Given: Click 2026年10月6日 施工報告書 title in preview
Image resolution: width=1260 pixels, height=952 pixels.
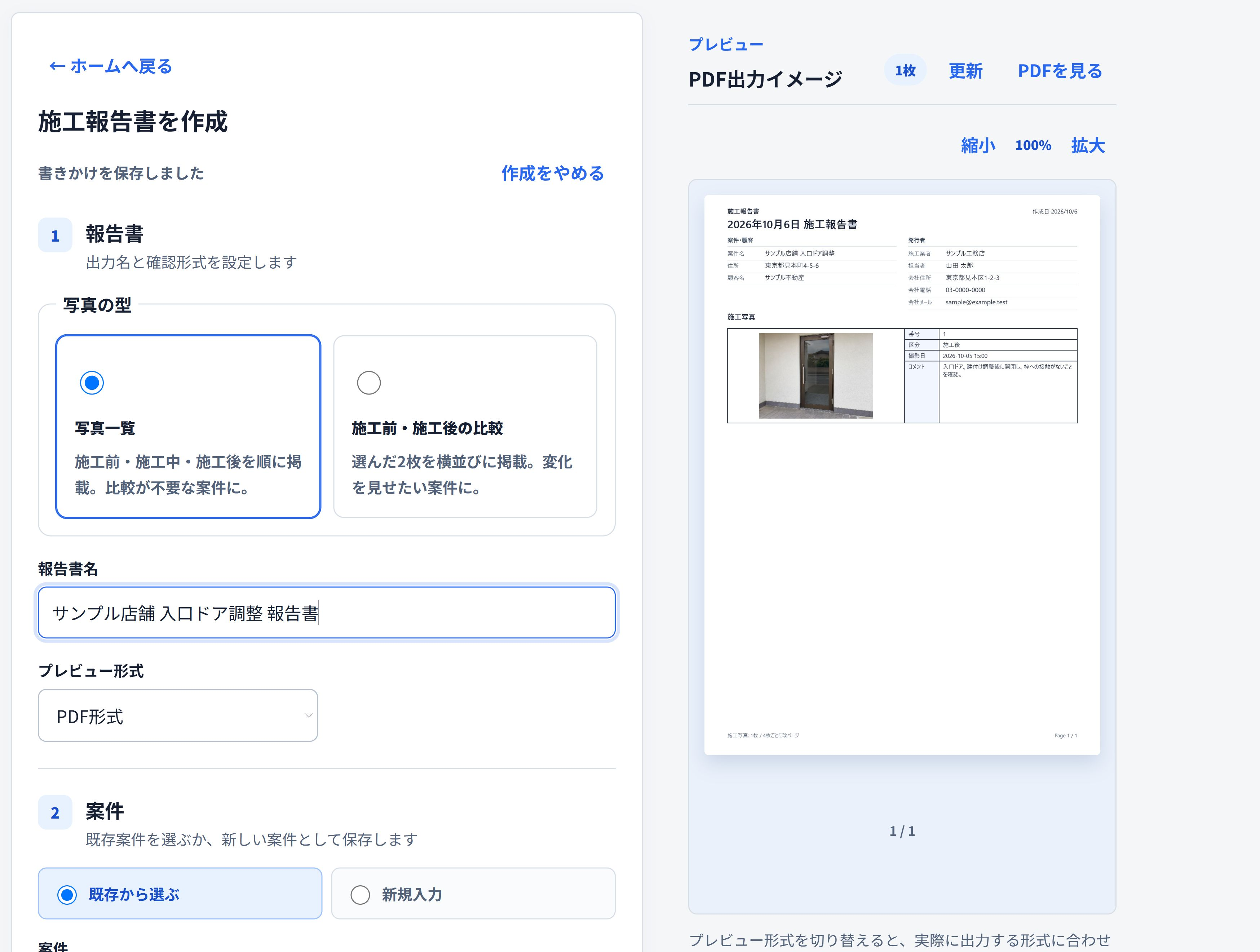Looking at the screenshot, I should tap(792, 224).
